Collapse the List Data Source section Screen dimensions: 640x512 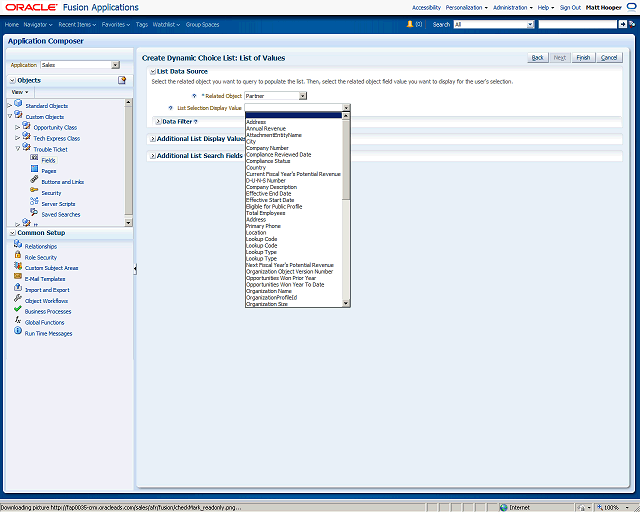pyautogui.click(x=152, y=71)
